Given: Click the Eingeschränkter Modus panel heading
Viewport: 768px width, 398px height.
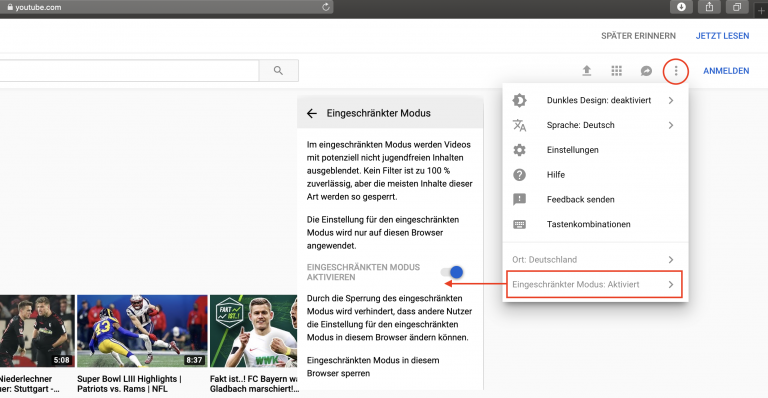Looking at the screenshot, I should pyautogui.click(x=379, y=113).
